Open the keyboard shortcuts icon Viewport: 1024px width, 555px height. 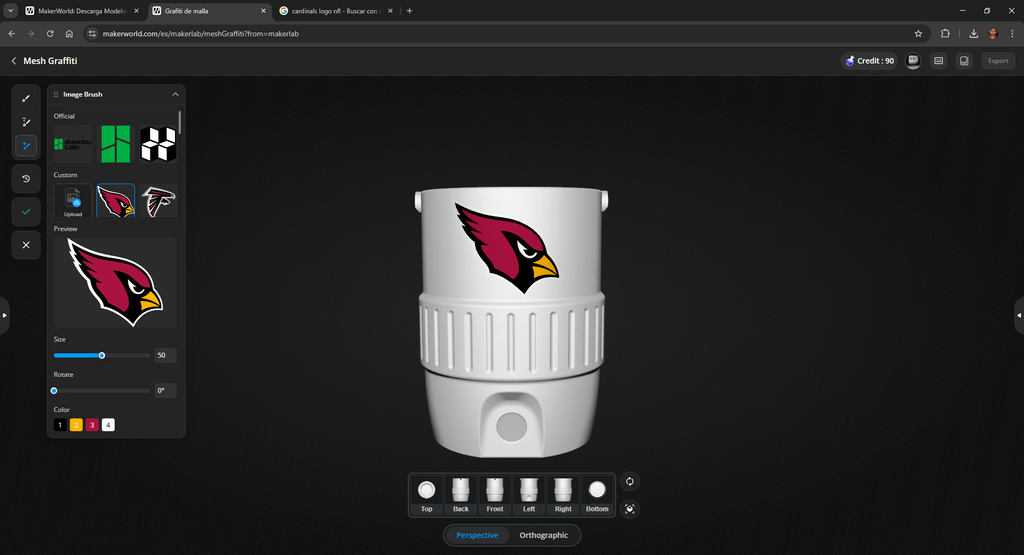tap(938, 61)
